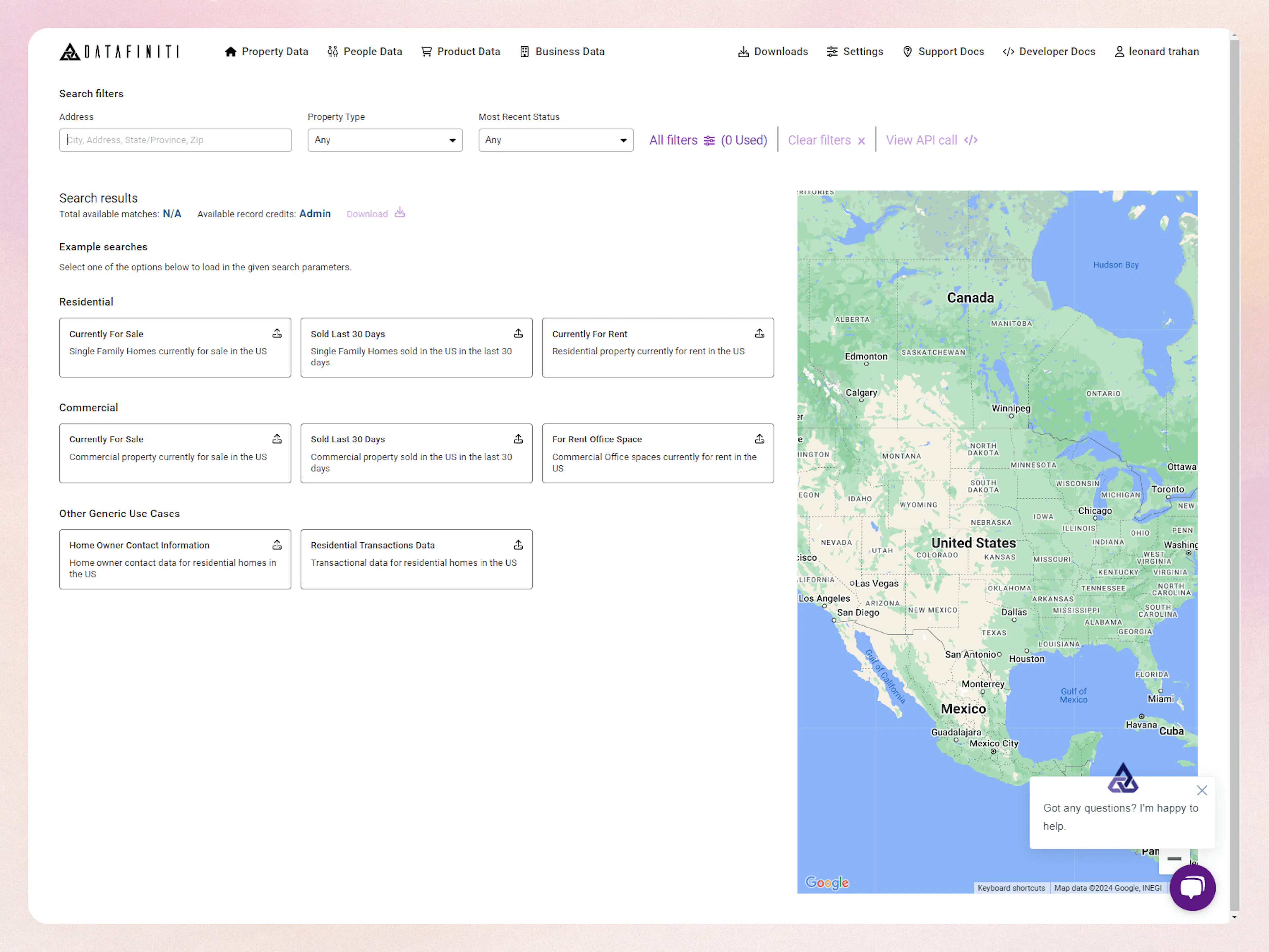This screenshot has height=952, width=1269.
Task: Open the View API call link
Action: click(x=931, y=140)
